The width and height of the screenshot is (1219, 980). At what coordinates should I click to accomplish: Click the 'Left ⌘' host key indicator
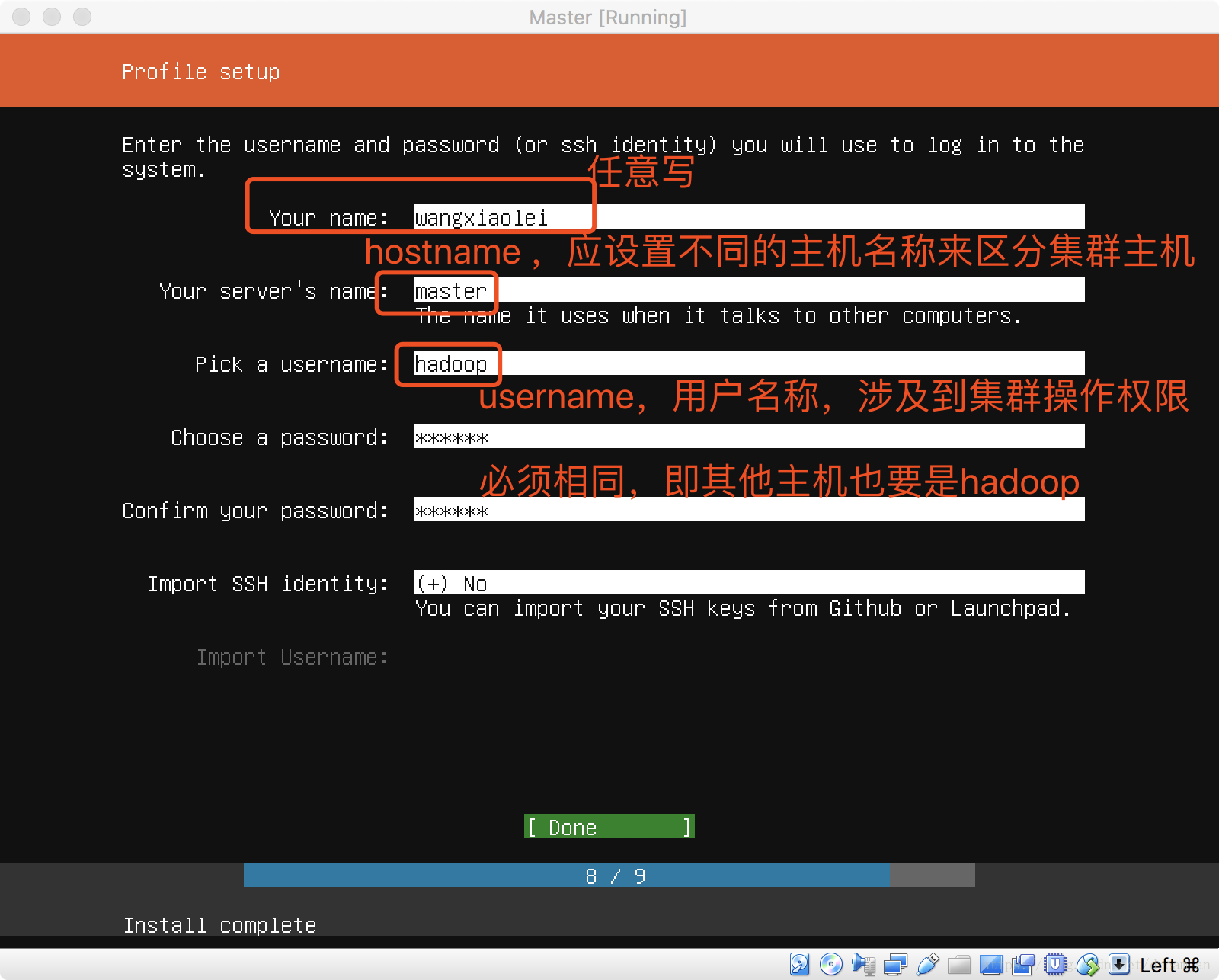point(1169,965)
